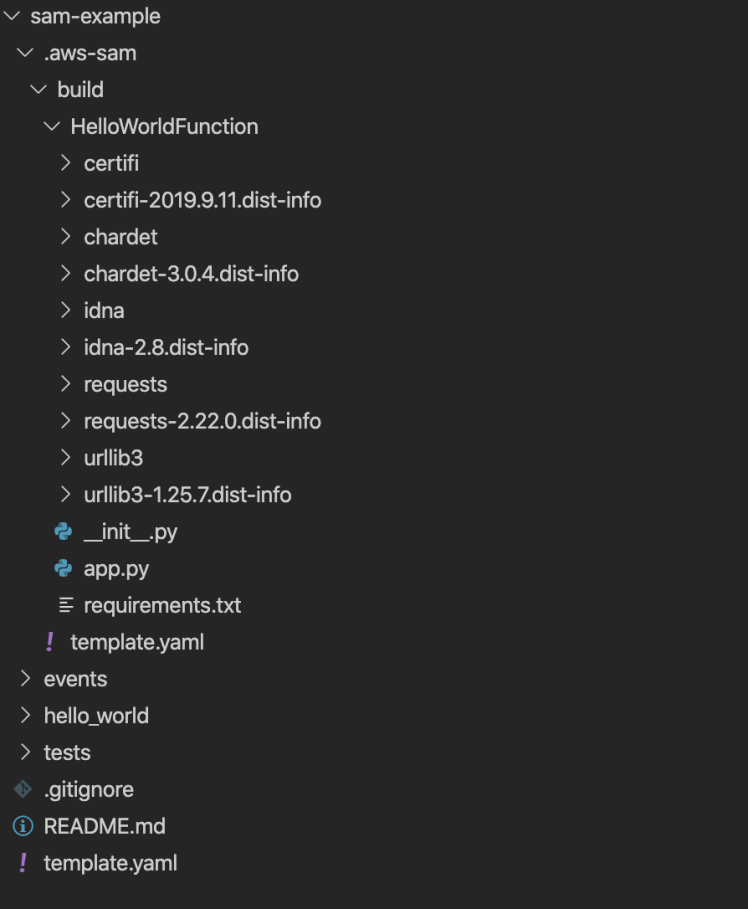Expand the certifi folder
This screenshot has width=748, height=909.
(66, 163)
